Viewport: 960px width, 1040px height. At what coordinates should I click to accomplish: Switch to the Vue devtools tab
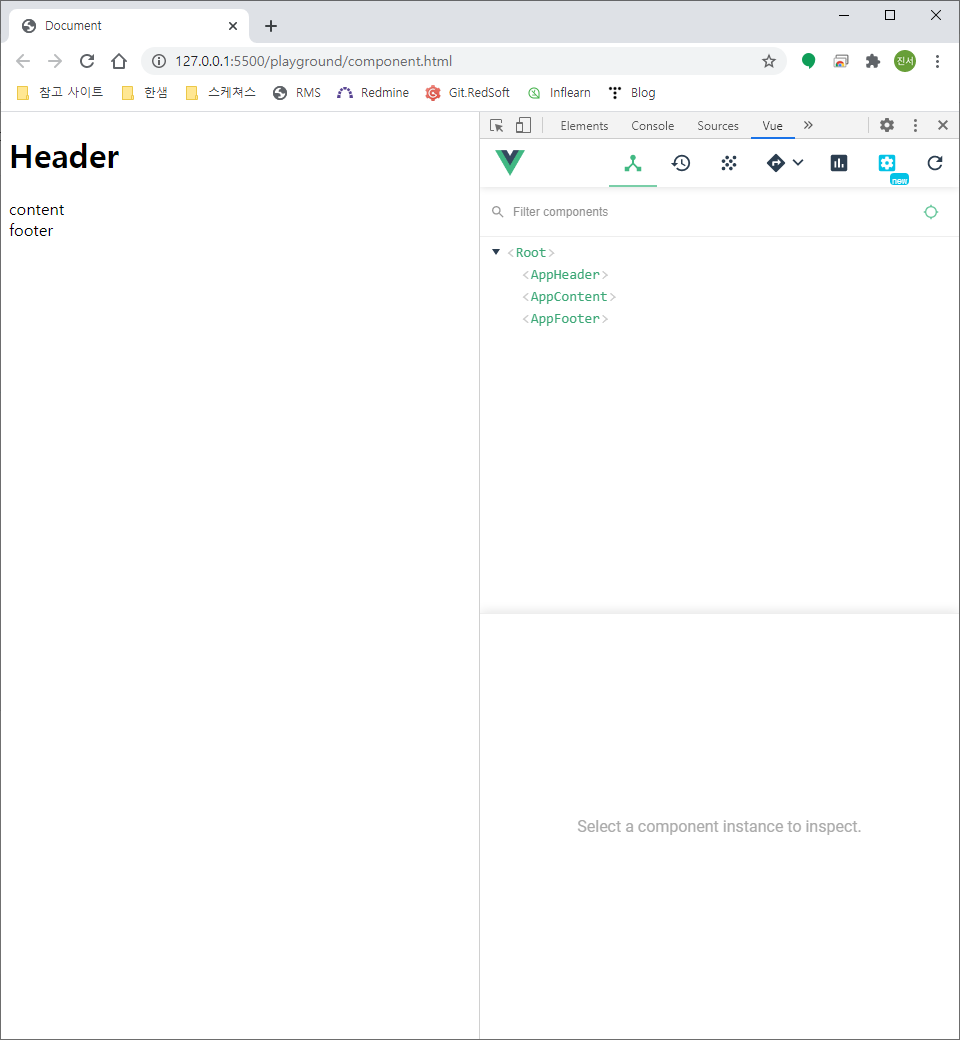point(772,126)
